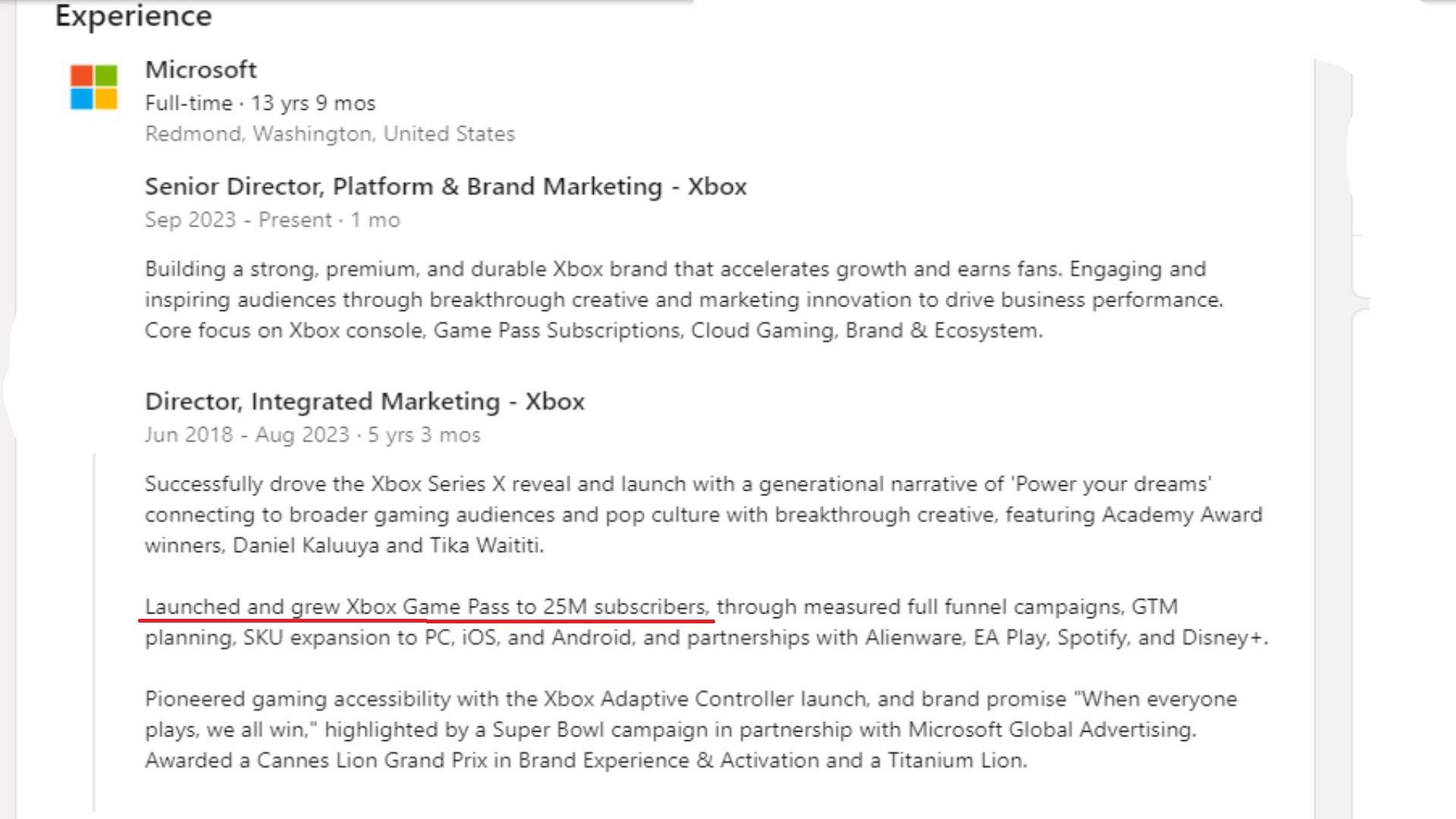Click the 'Building a strong, premium' description paragraph
The width and height of the screenshot is (1456, 819).
tap(684, 300)
